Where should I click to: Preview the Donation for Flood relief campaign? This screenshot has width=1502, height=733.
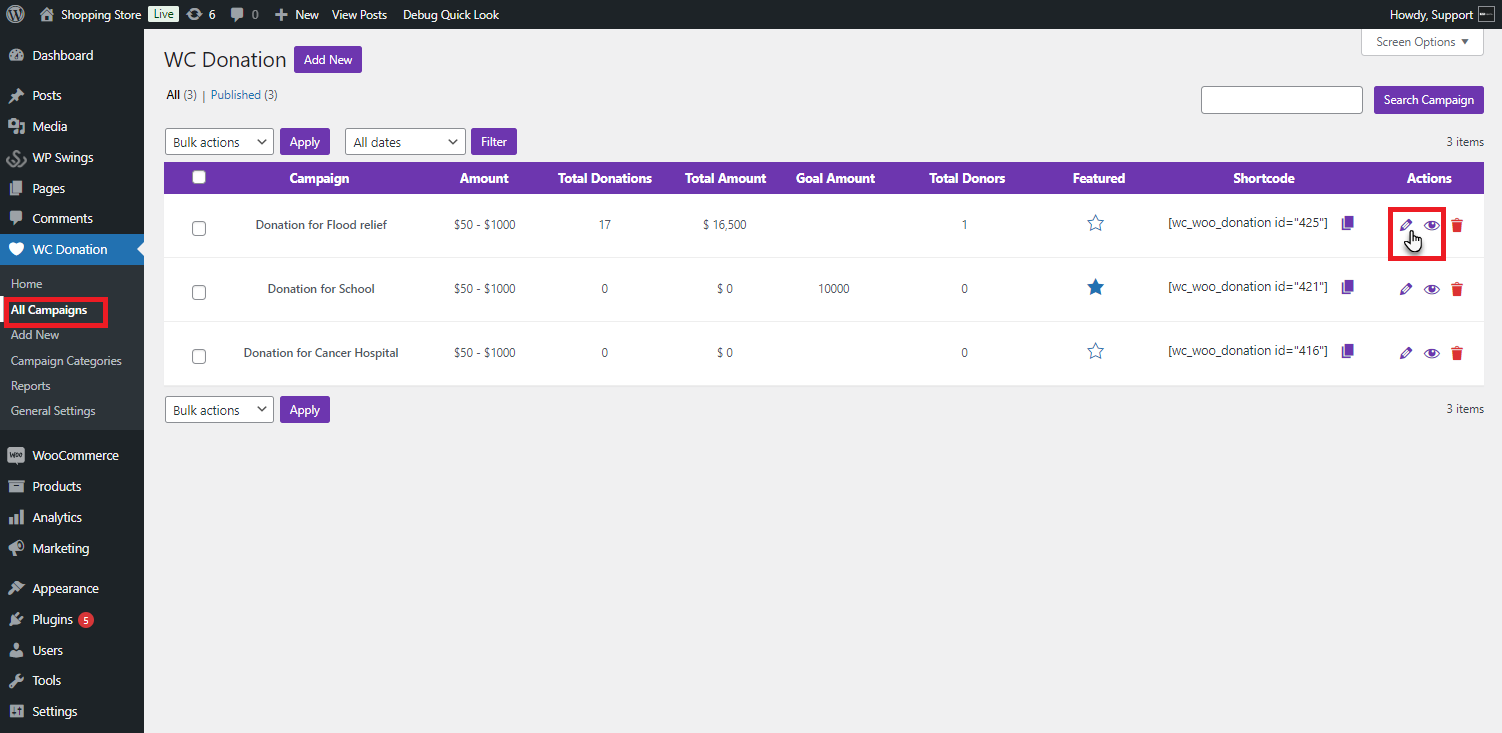1432,225
